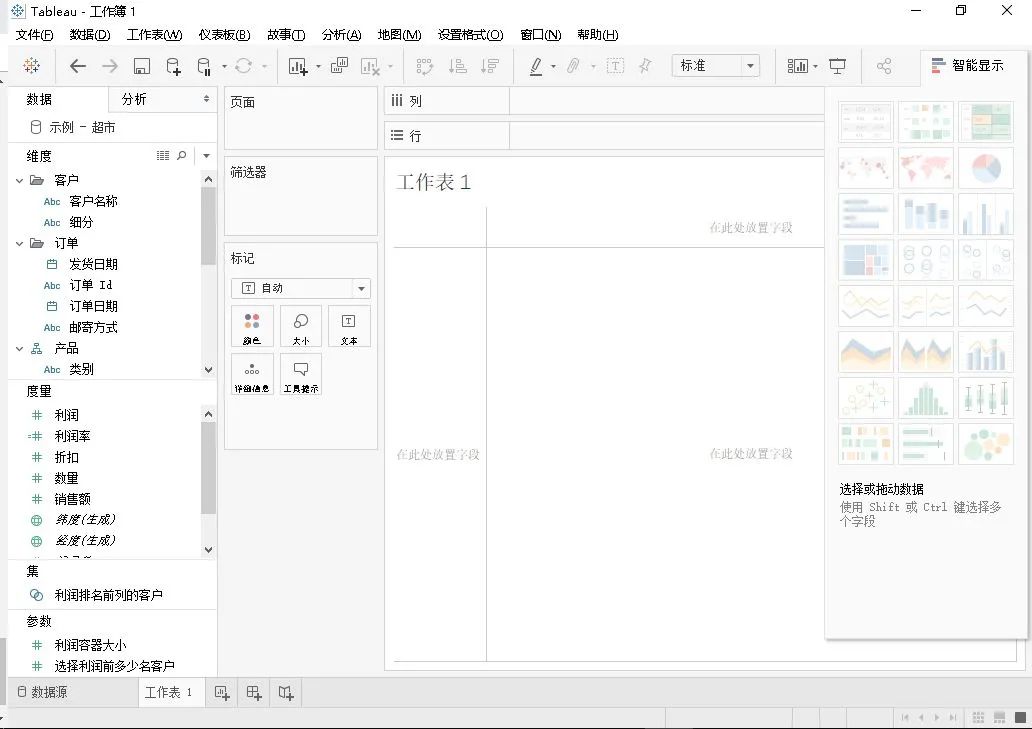Select the 销售额 measure

[72, 499]
